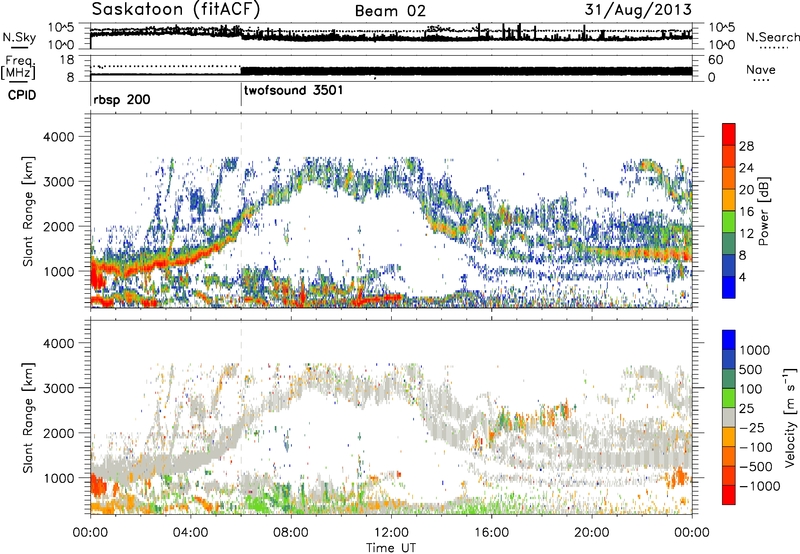
Task: Click the date '31/Aug/2013'
Action: (x=638, y=10)
